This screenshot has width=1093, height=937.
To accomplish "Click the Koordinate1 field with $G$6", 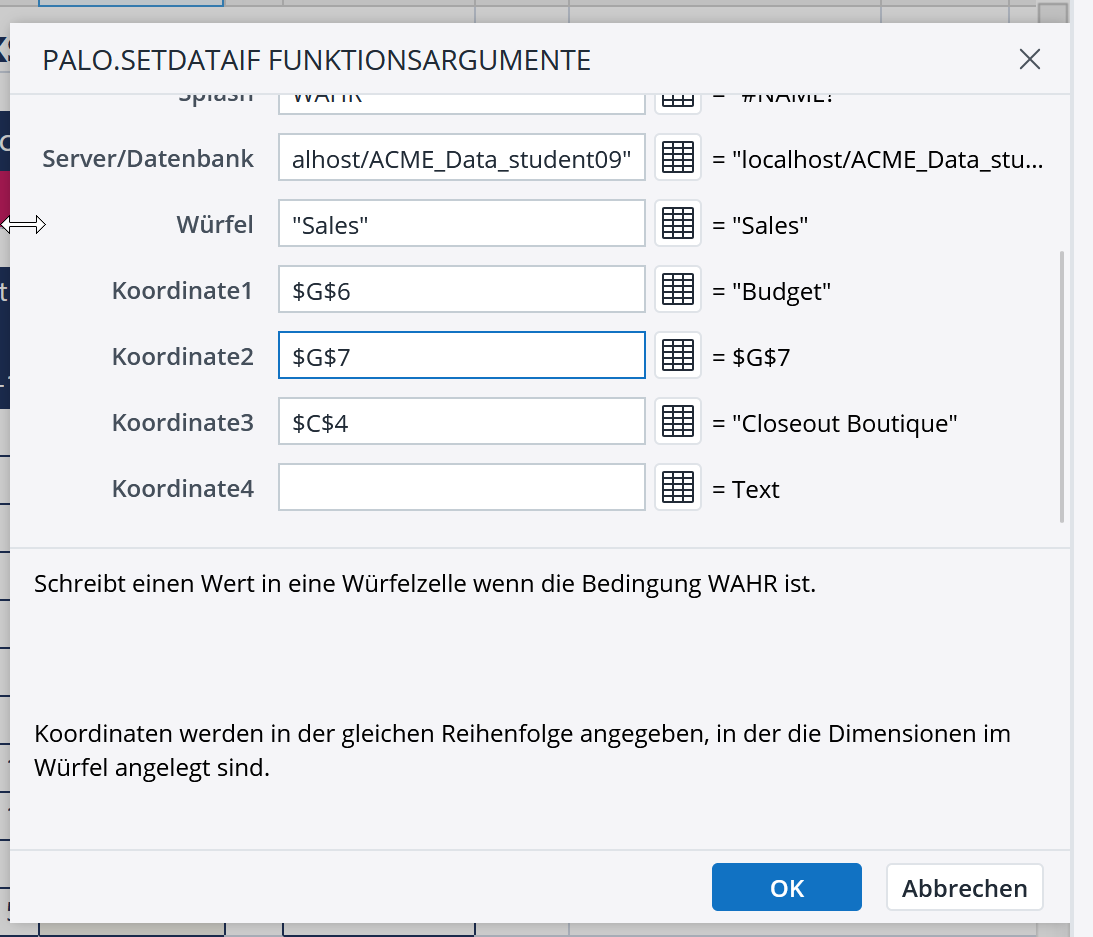I will pos(461,290).
